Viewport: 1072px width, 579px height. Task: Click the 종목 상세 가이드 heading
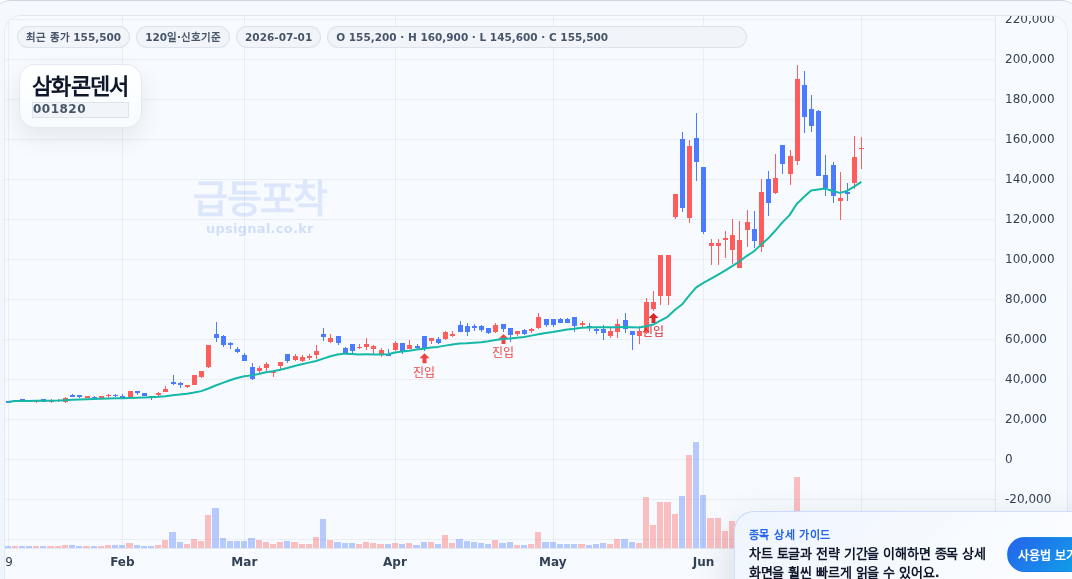(789, 535)
